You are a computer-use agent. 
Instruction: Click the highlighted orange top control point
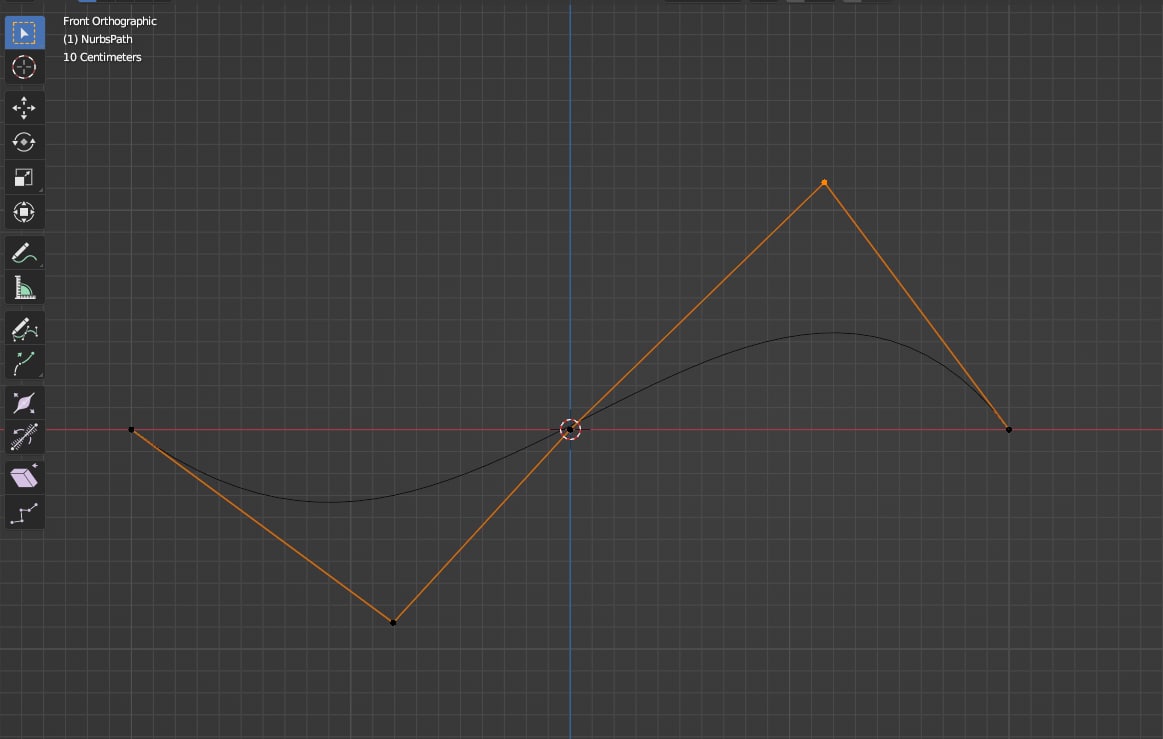click(x=824, y=182)
